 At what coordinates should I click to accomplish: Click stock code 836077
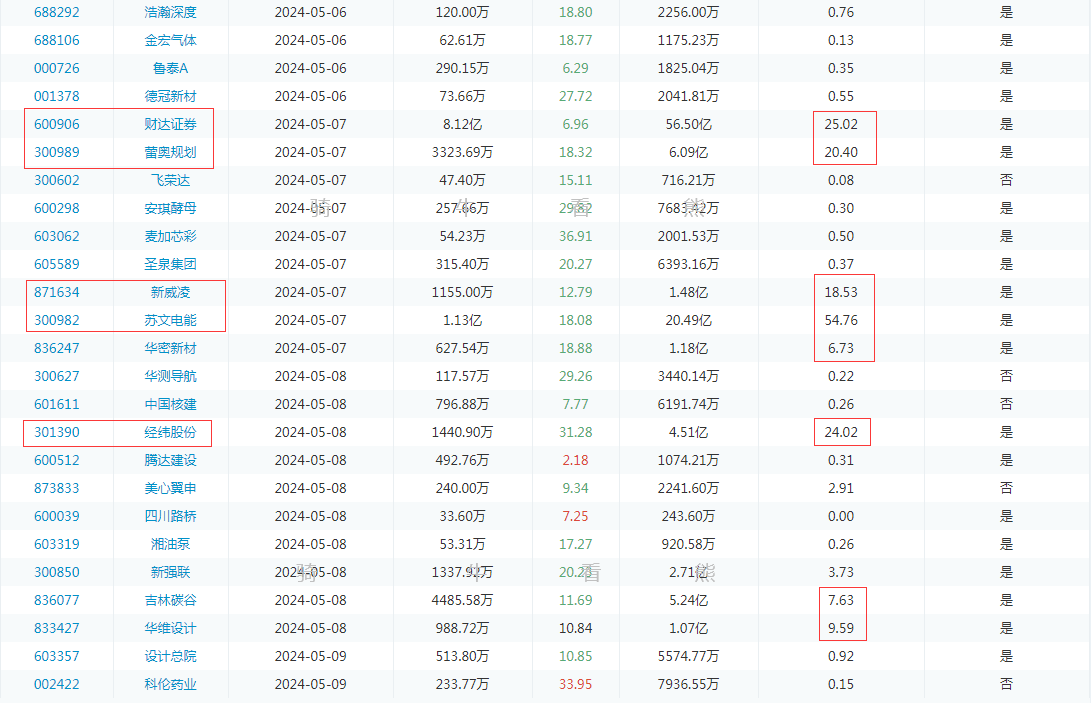[57, 601]
